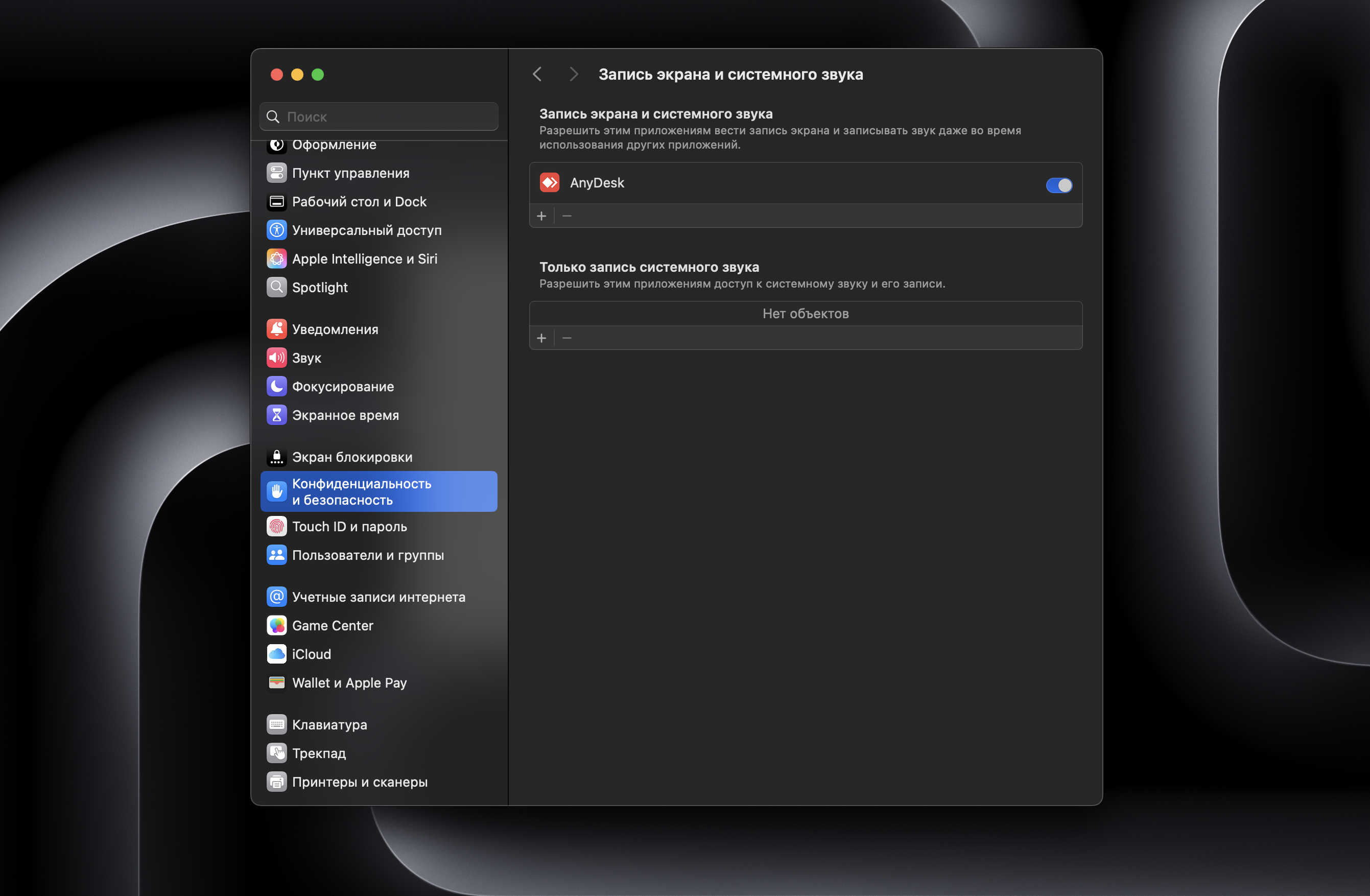The image size is (1370, 896).
Task: Close the System Settings window
Action: [x=277, y=74]
